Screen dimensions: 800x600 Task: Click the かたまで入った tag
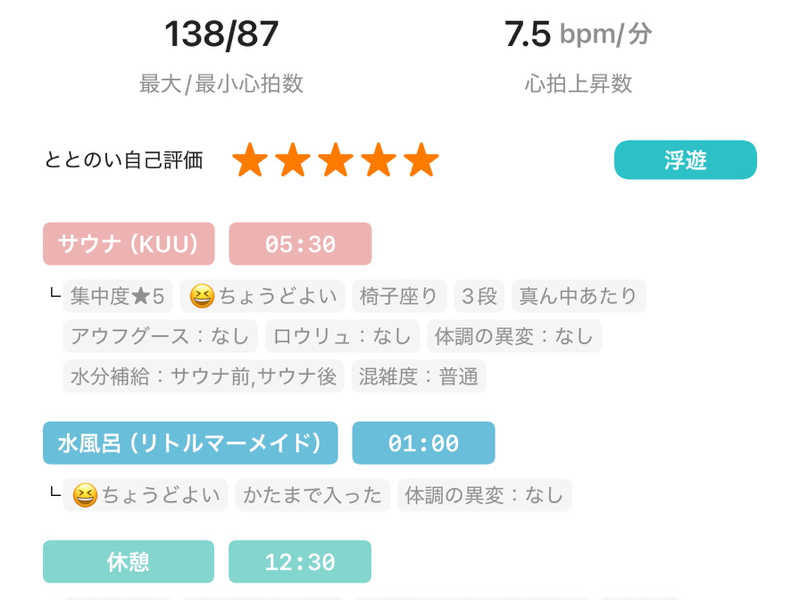(x=310, y=494)
